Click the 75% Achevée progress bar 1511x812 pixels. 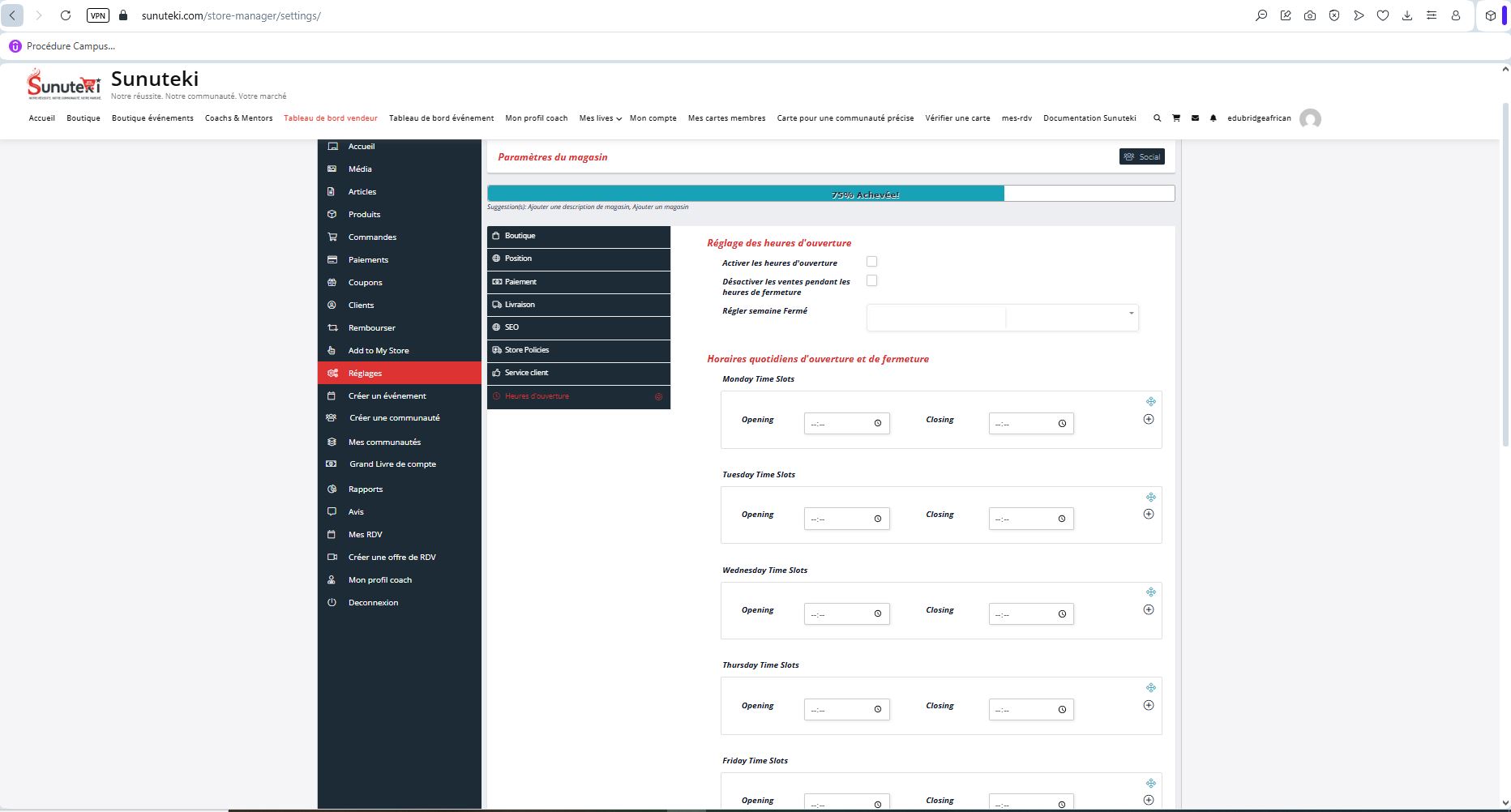(830, 194)
